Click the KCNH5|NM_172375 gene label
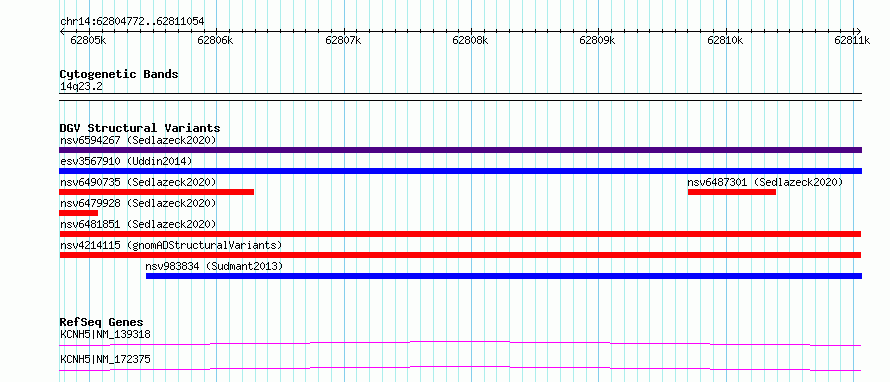 105,359
